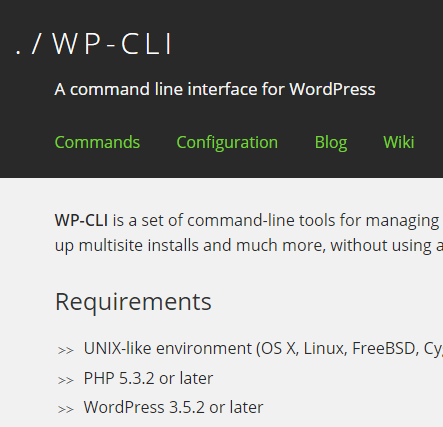The image size is (443, 427).
Task: Click the >> bullet beside UNIX-like environment
Action: [x=66, y=350]
